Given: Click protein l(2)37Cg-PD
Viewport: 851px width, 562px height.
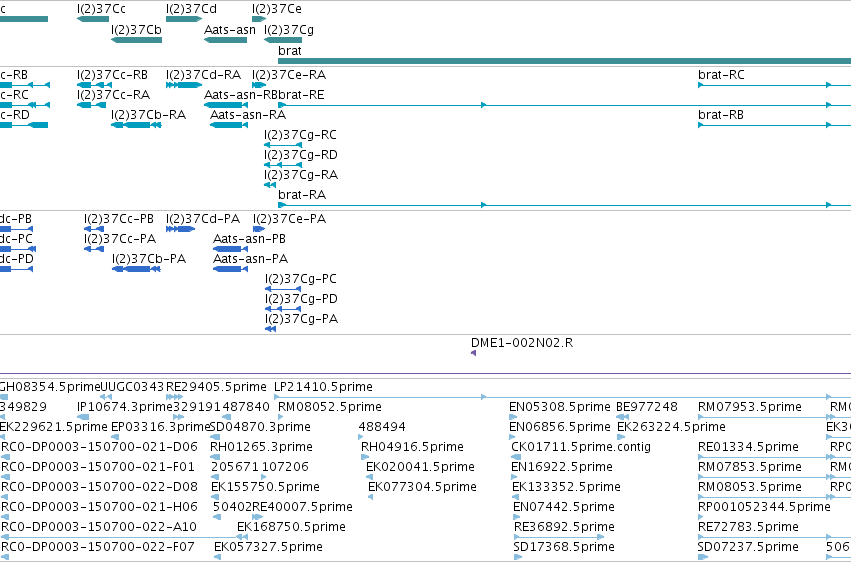Looking at the screenshot, I should [x=301, y=299].
